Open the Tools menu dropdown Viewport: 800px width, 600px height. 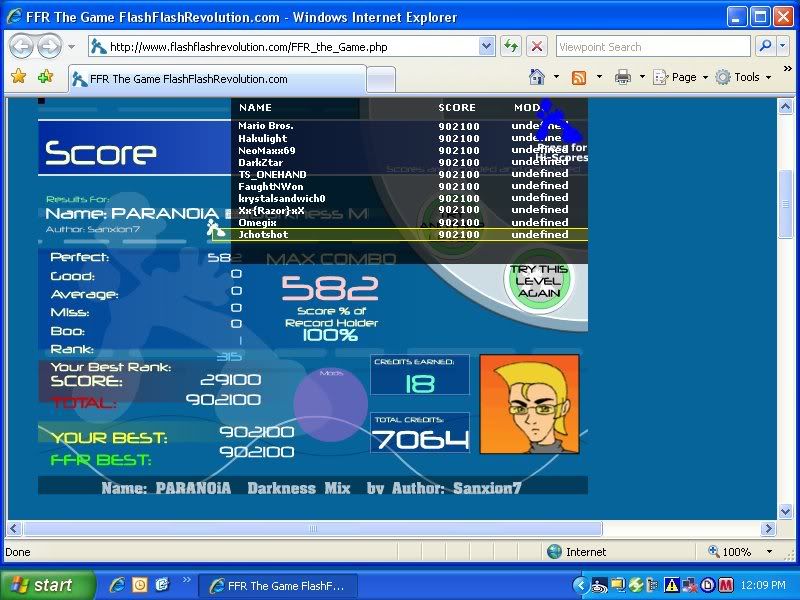click(745, 77)
